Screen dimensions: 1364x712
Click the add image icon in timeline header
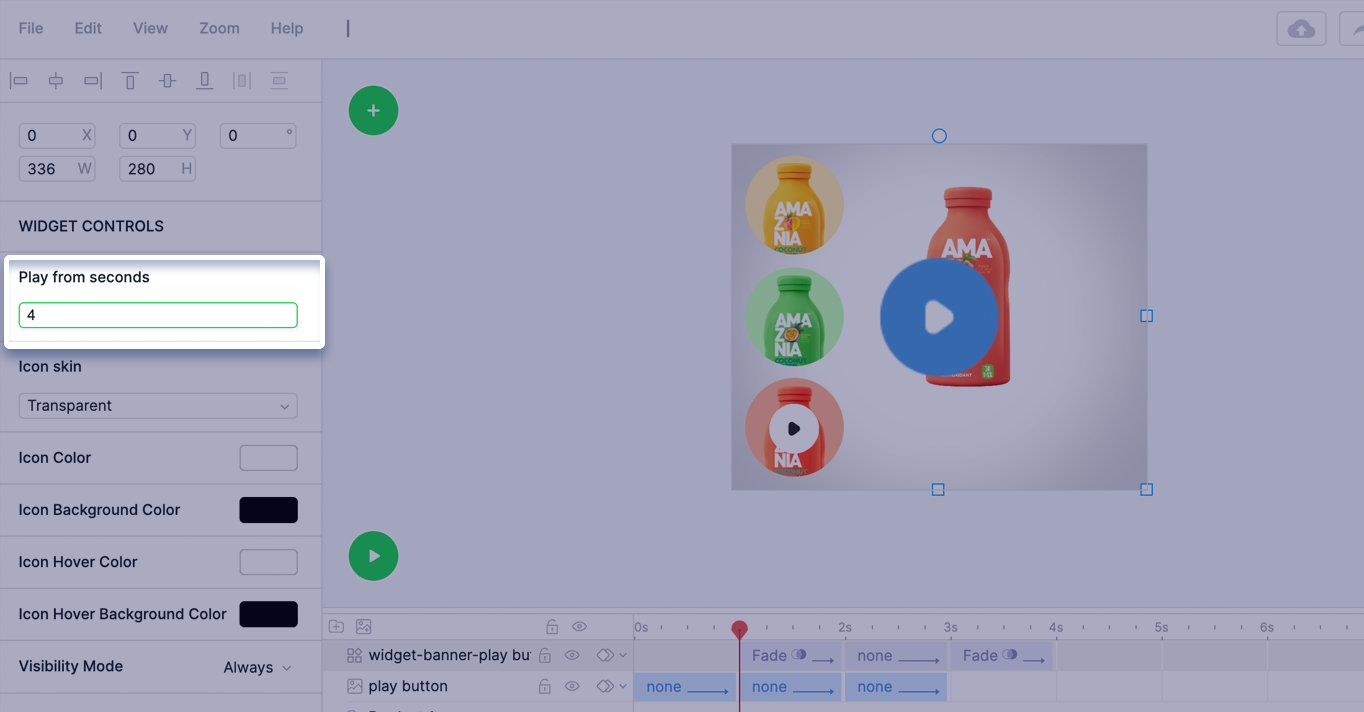click(x=364, y=627)
